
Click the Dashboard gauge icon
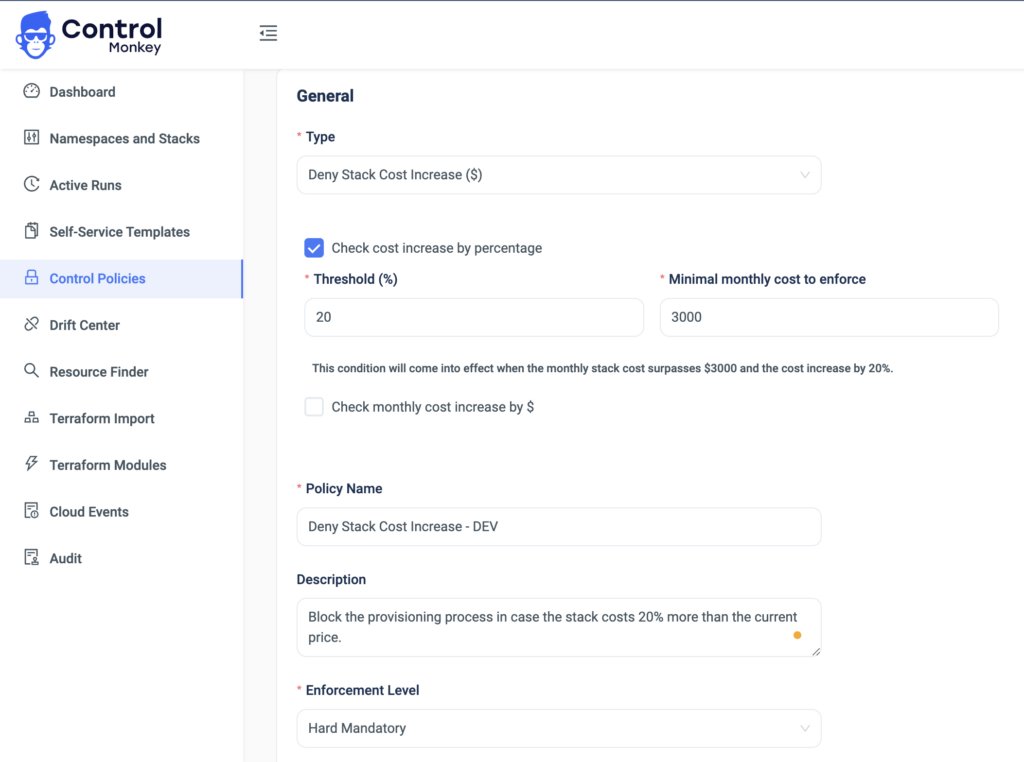click(31, 91)
